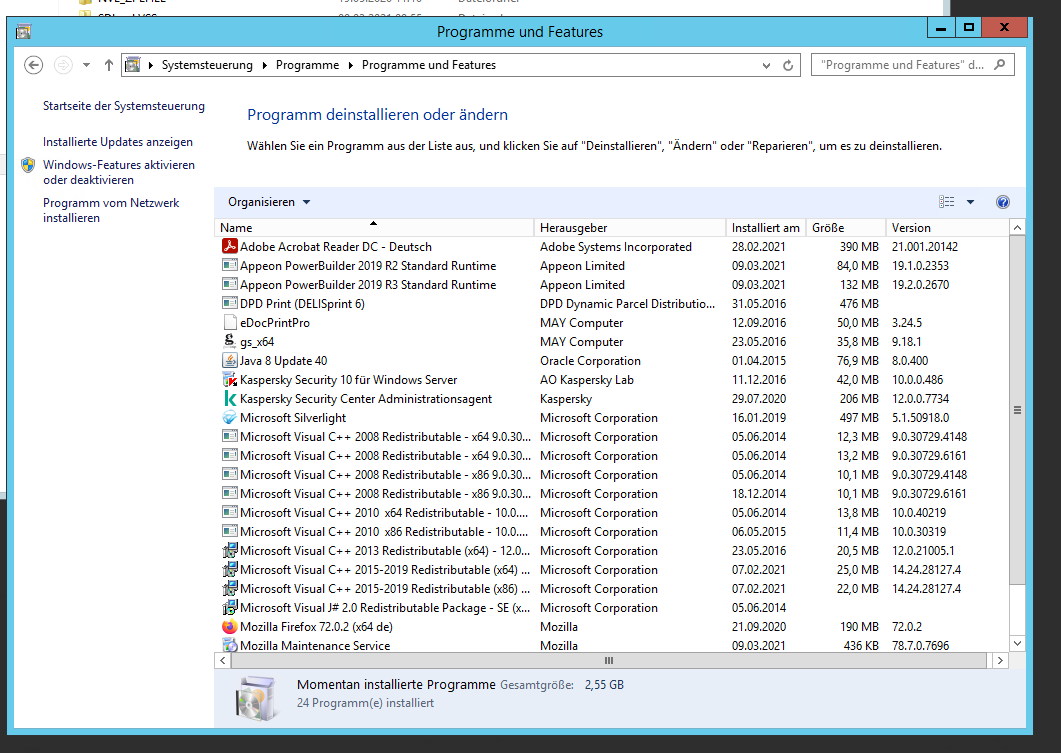Click the refresh icon in address bar

pyautogui.click(x=789, y=65)
